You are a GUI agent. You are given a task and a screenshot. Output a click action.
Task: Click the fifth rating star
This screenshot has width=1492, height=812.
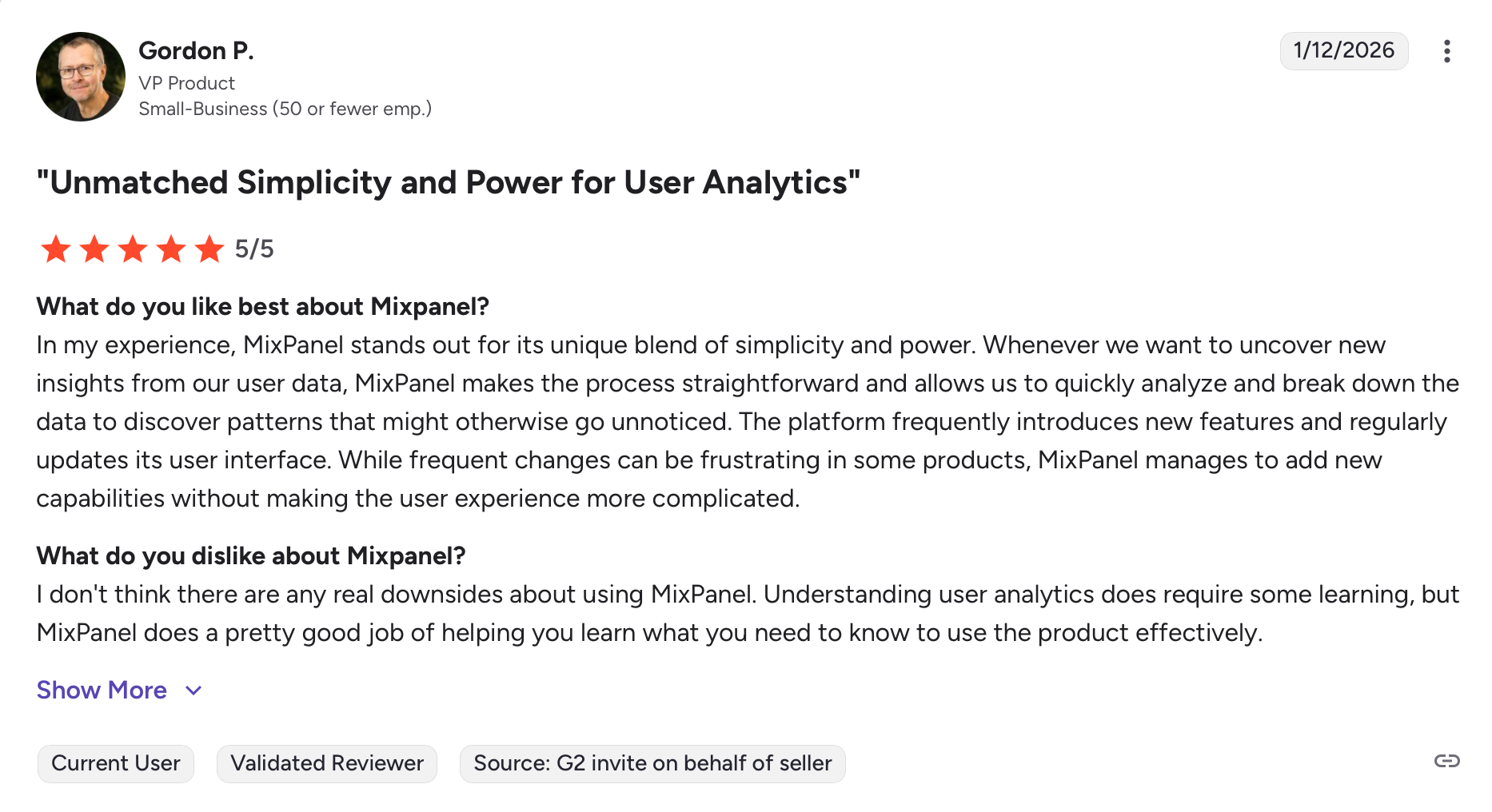tap(209, 249)
